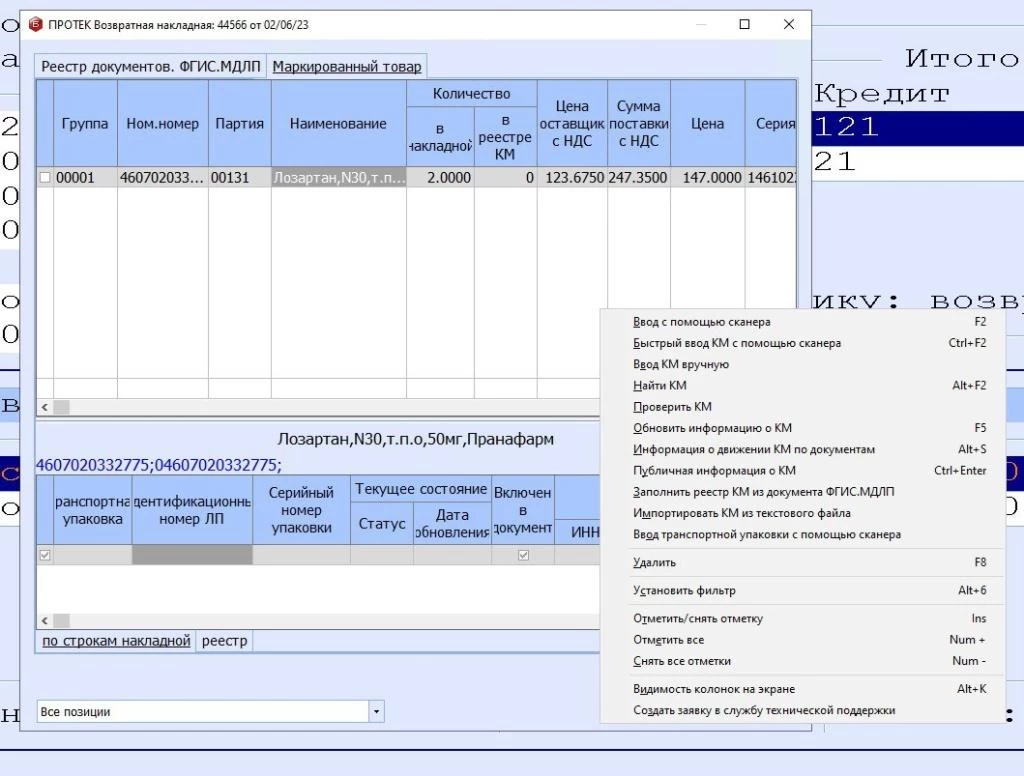
Task: Click the supplier price 123.6750
Action: pyautogui.click(x=572, y=178)
